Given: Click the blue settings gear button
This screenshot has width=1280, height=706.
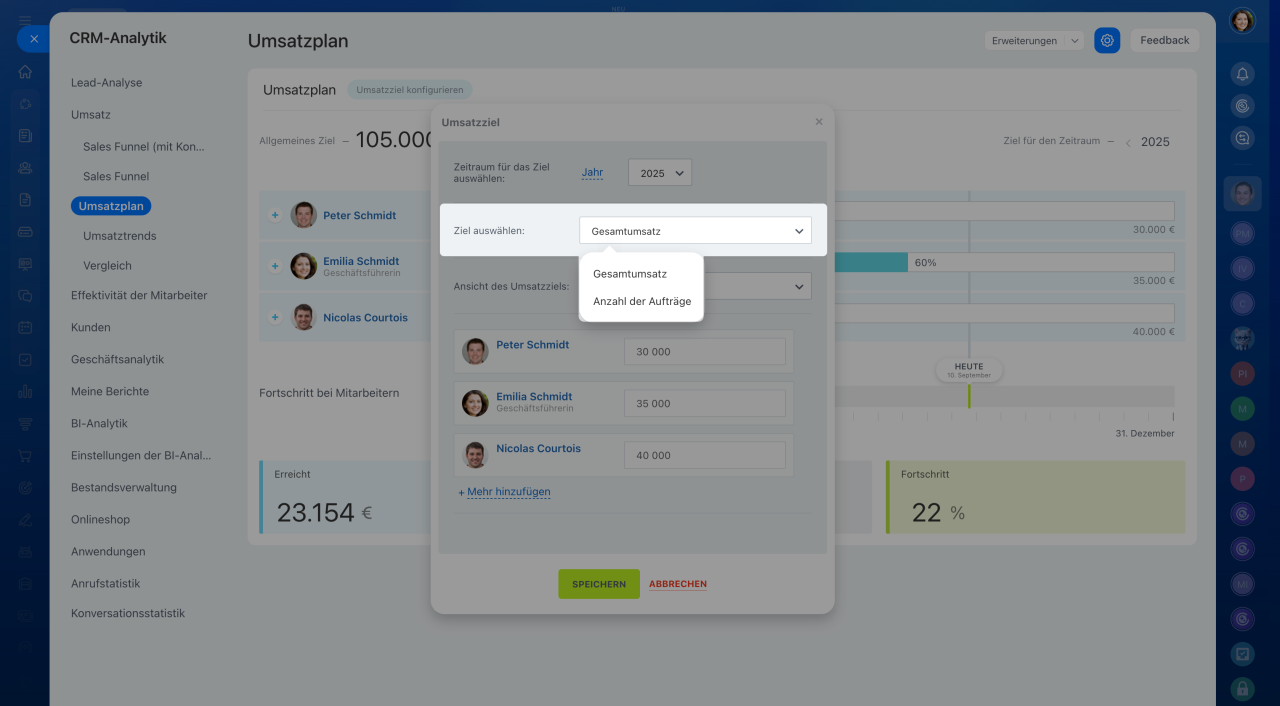Looking at the screenshot, I should [1107, 40].
